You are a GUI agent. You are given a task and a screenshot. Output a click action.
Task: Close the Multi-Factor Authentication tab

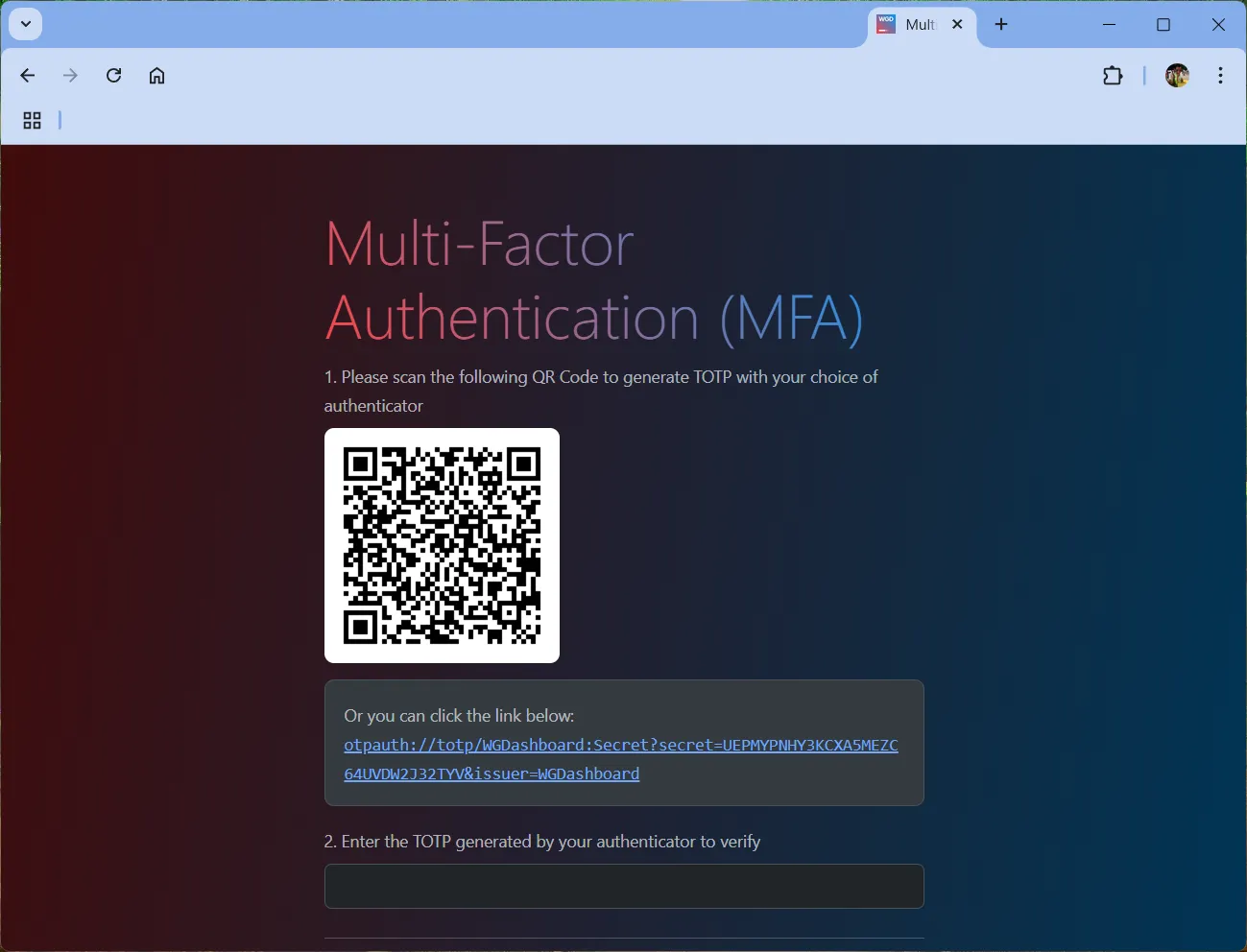pyautogui.click(x=957, y=25)
